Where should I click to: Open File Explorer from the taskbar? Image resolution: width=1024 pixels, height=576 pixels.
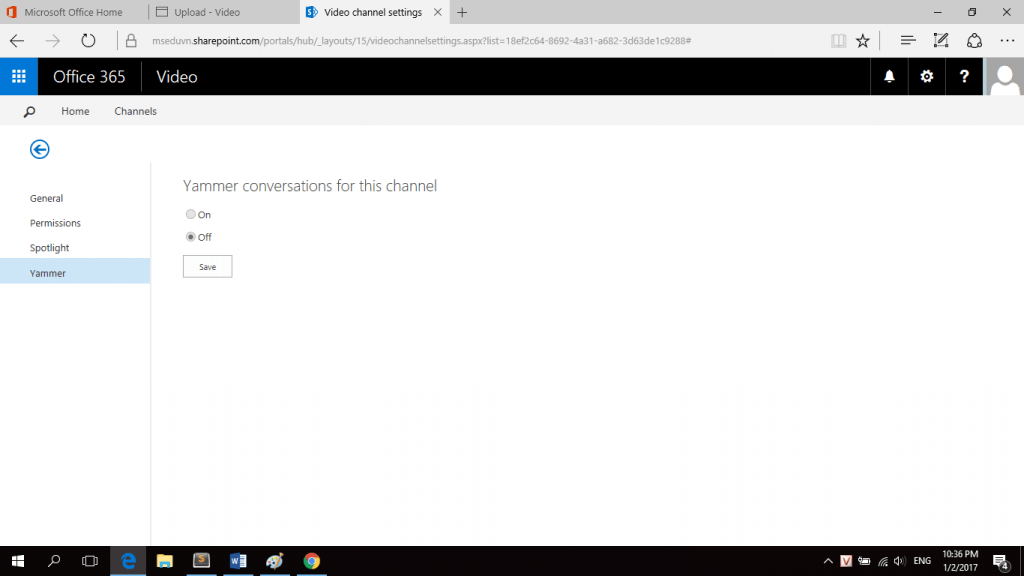165,561
